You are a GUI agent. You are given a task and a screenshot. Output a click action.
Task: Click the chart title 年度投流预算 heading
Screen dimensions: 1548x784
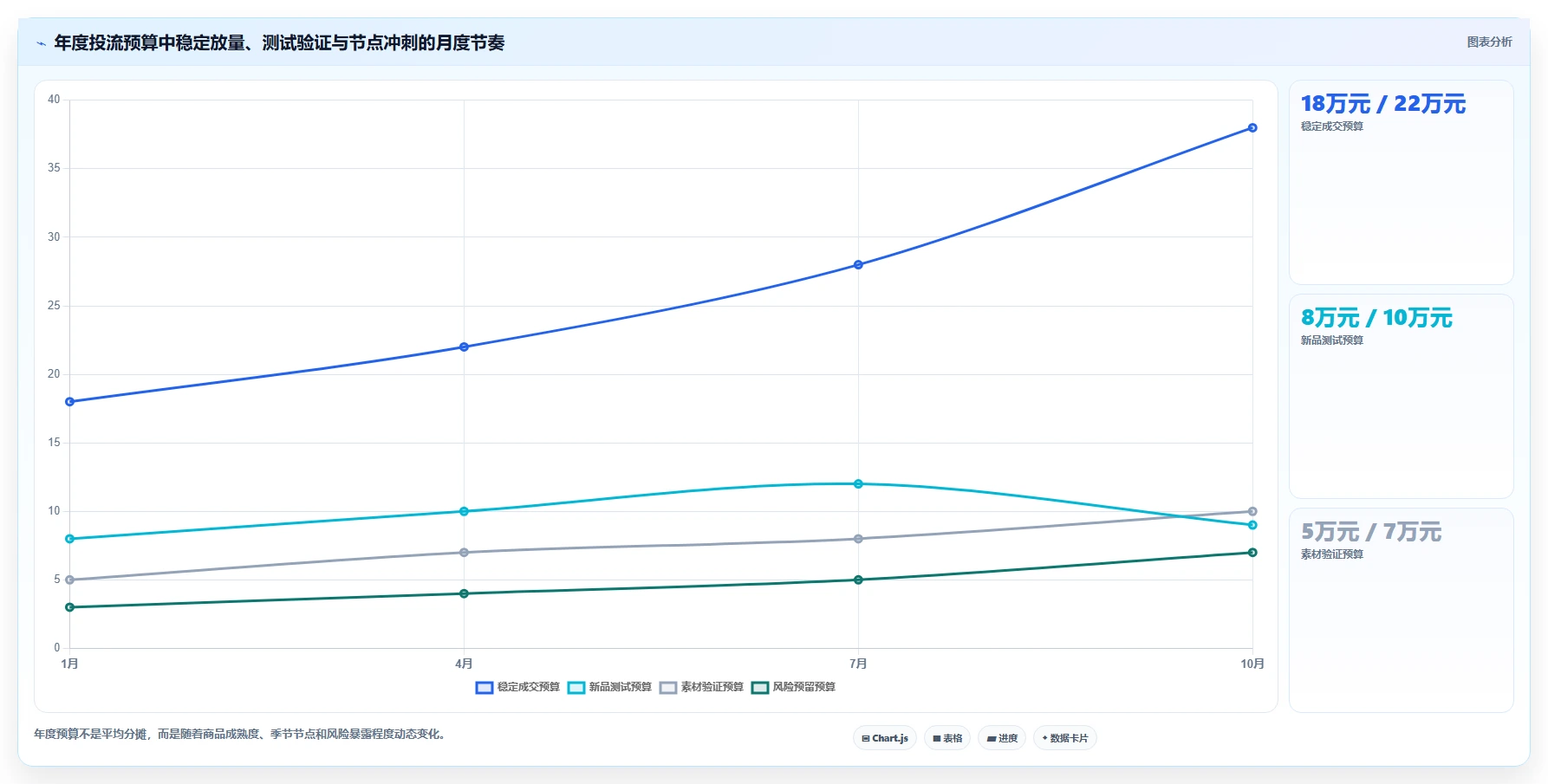click(x=279, y=42)
